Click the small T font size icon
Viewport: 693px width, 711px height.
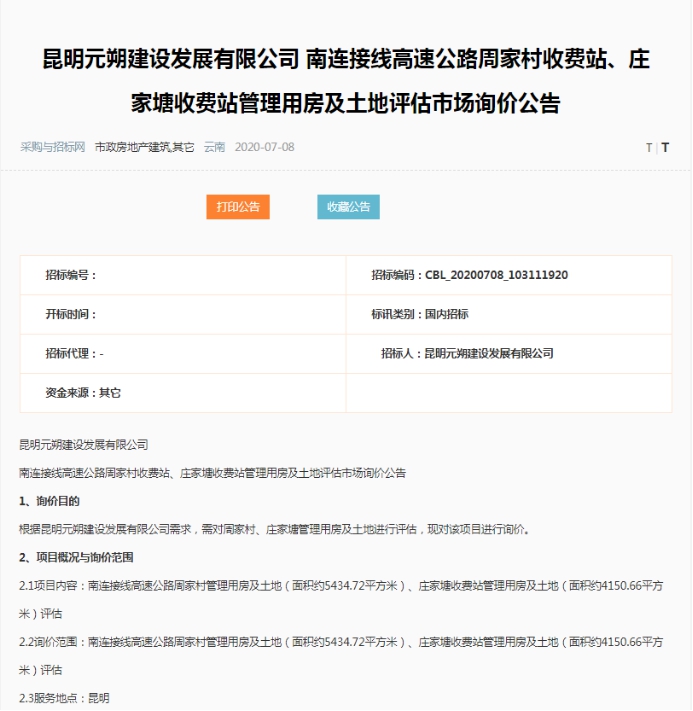(648, 148)
